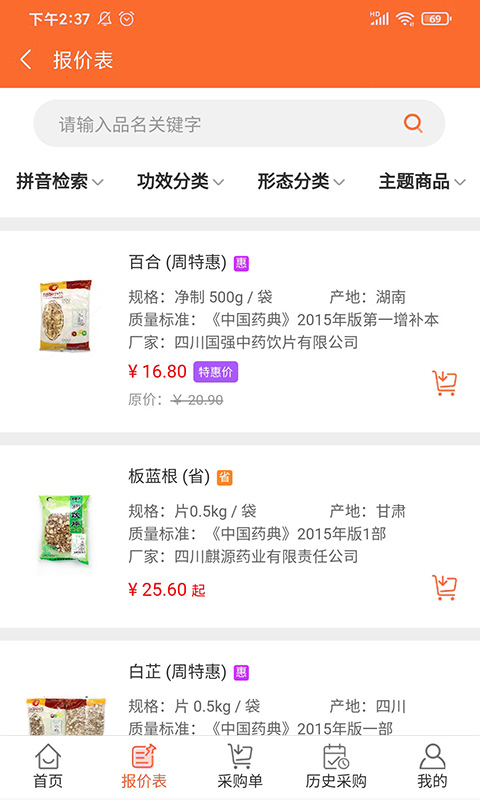Open 我的 profile icon
The image size is (480, 800).
(432, 766)
